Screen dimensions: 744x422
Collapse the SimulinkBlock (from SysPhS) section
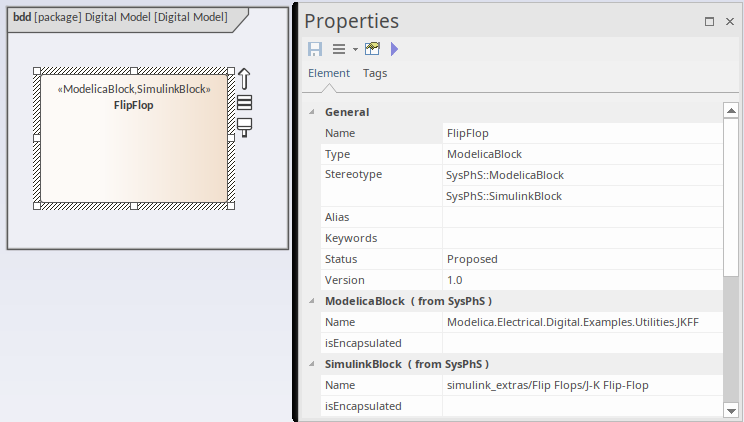pos(311,364)
